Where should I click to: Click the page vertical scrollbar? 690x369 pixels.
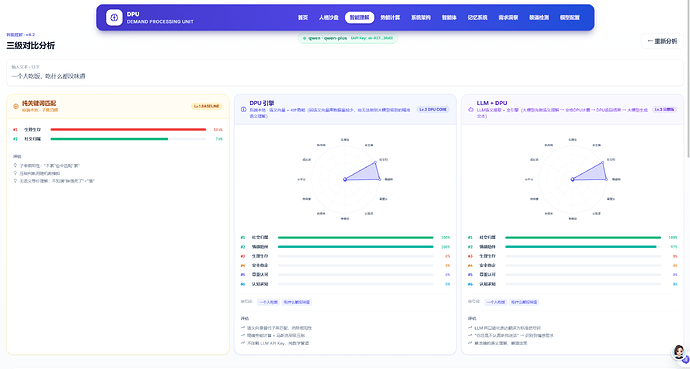pos(688,79)
